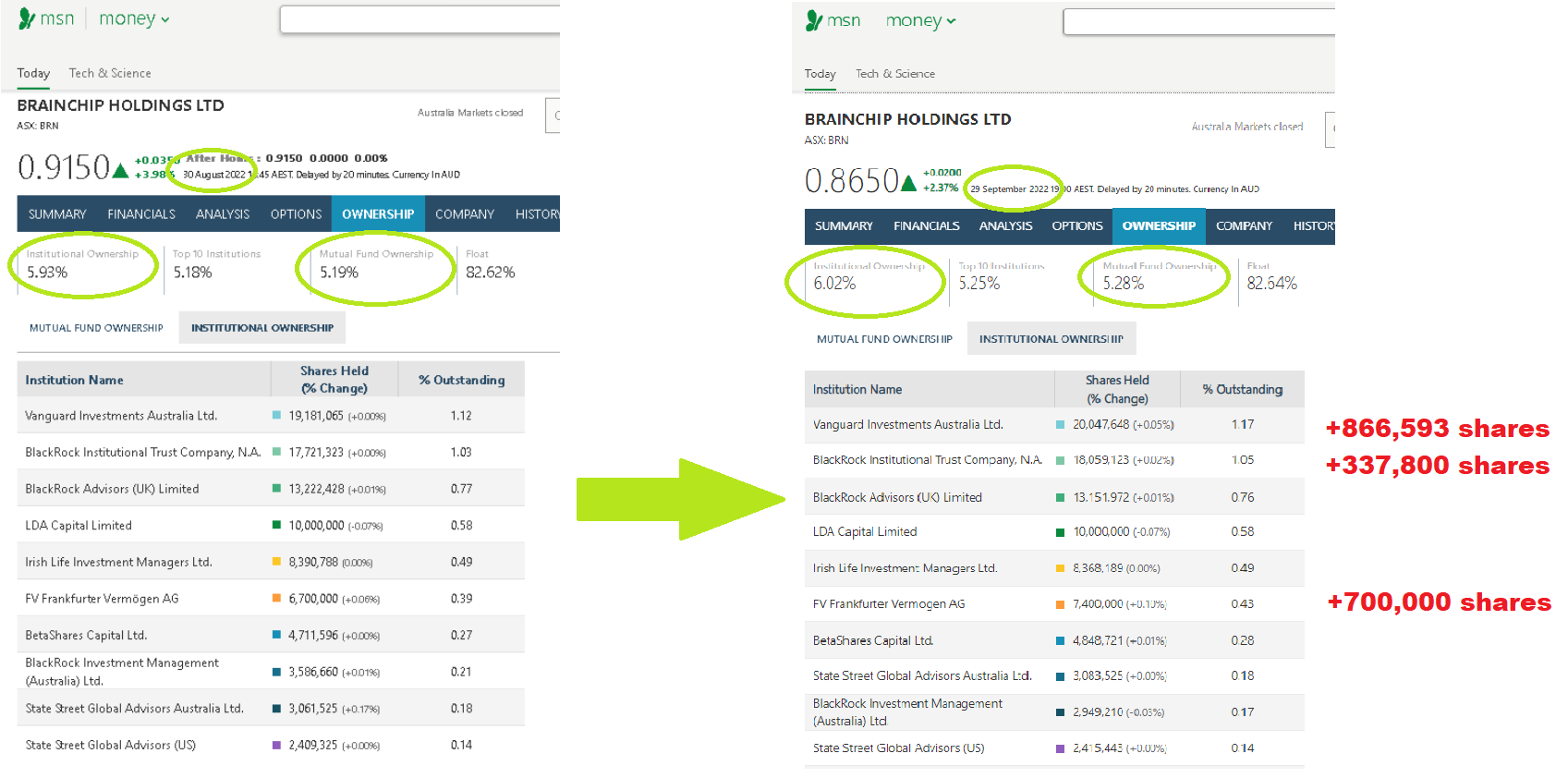Click green up-triangle beside 0.8650 price
The height and width of the screenshot is (778, 1568).
[x=908, y=183]
